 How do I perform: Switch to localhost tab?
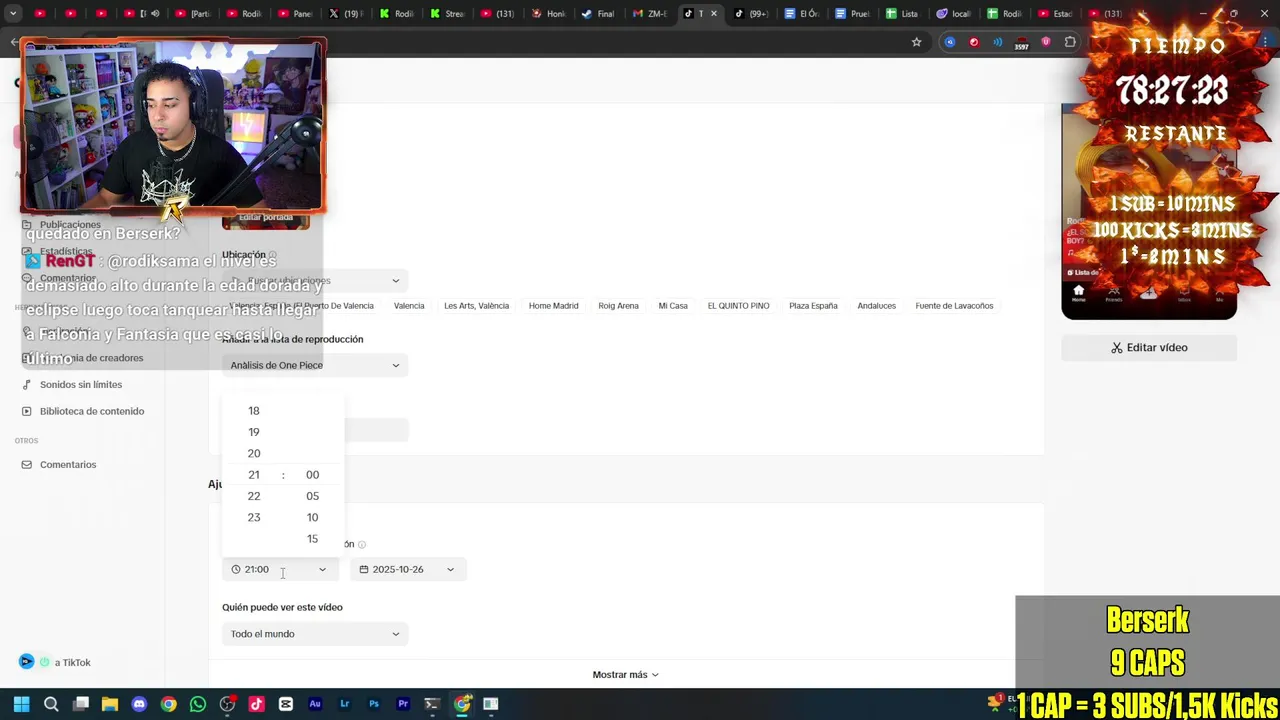pos(954,14)
